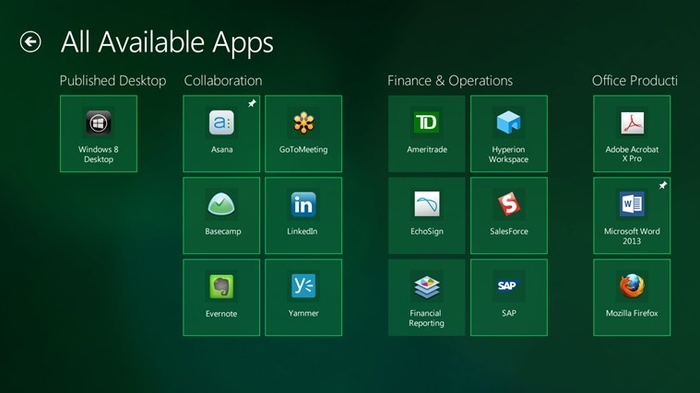Image resolution: width=700 pixels, height=393 pixels.
Task: Launch the Basecamp app
Action: tap(221, 216)
